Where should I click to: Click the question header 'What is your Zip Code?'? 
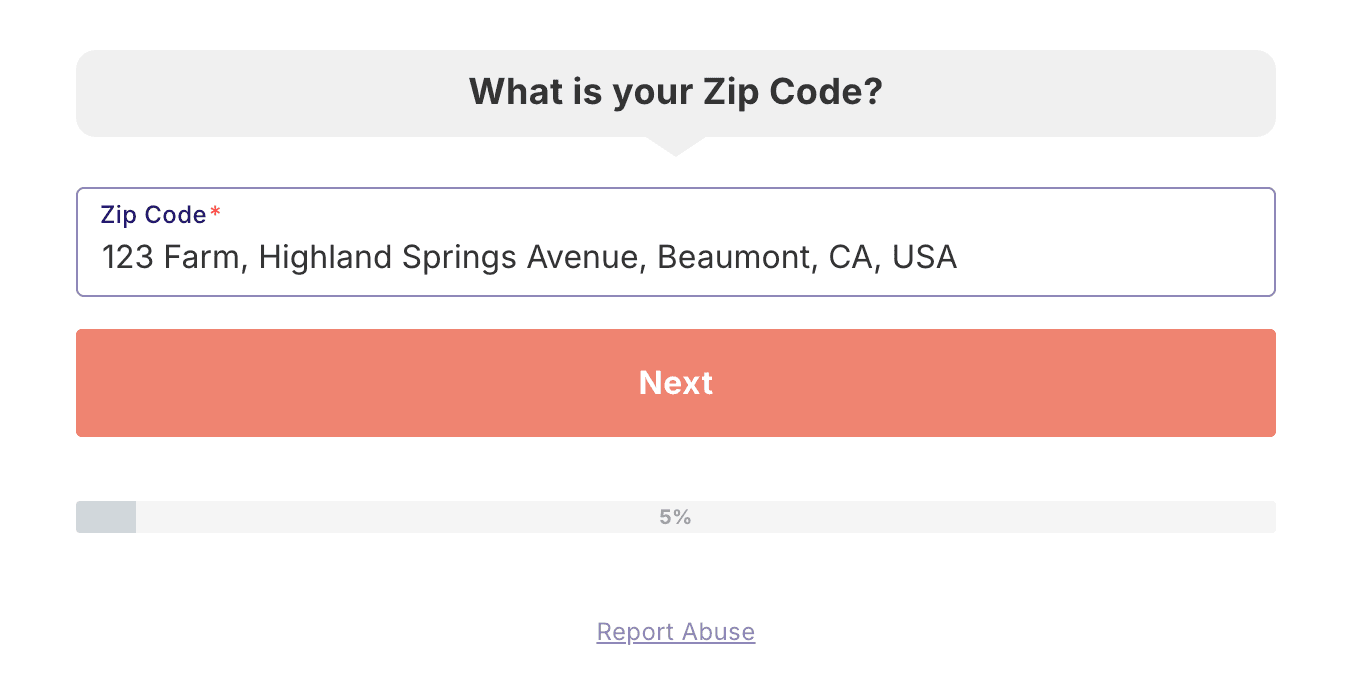[x=675, y=91]
